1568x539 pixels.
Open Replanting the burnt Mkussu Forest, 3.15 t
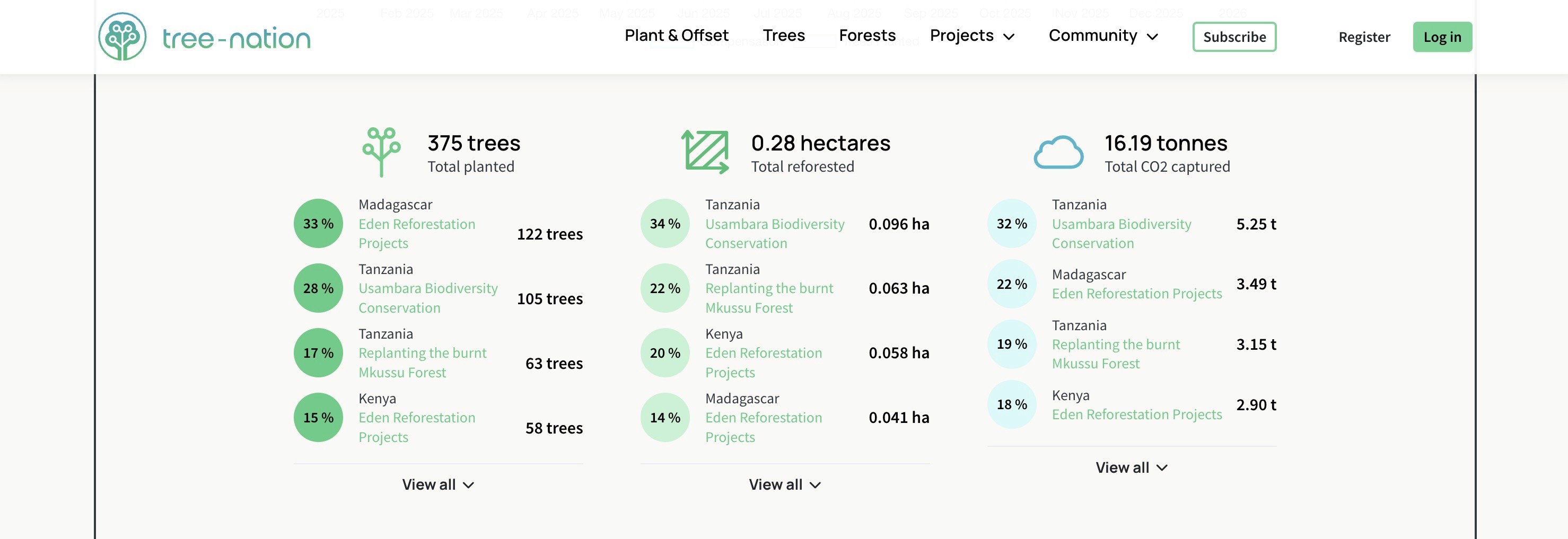click(1116, 354)
